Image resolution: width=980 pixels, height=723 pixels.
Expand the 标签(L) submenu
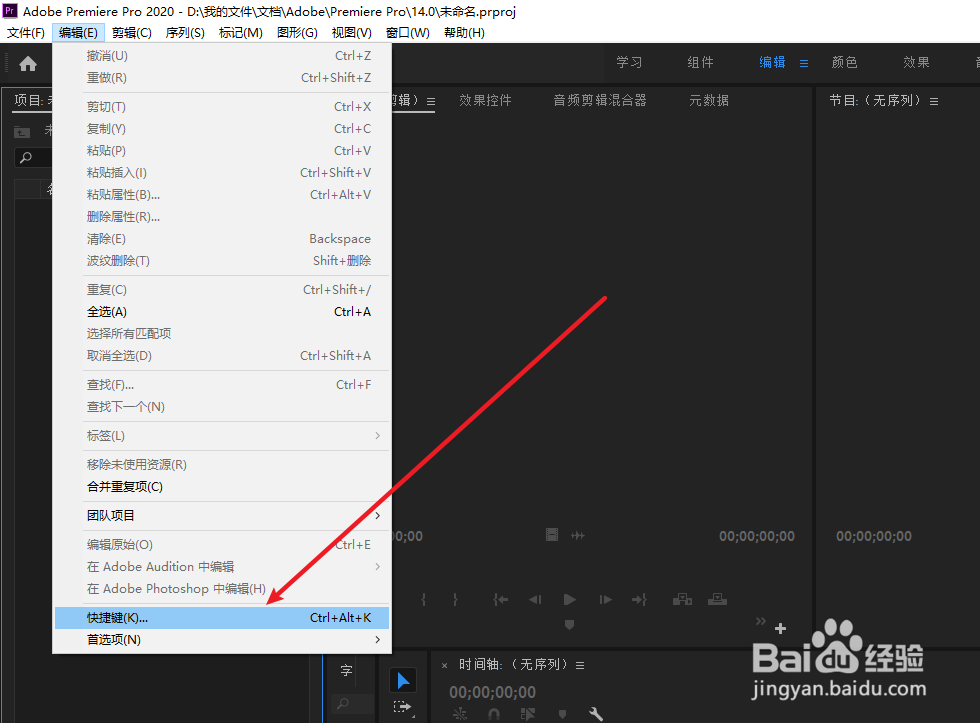pos(378,436)
